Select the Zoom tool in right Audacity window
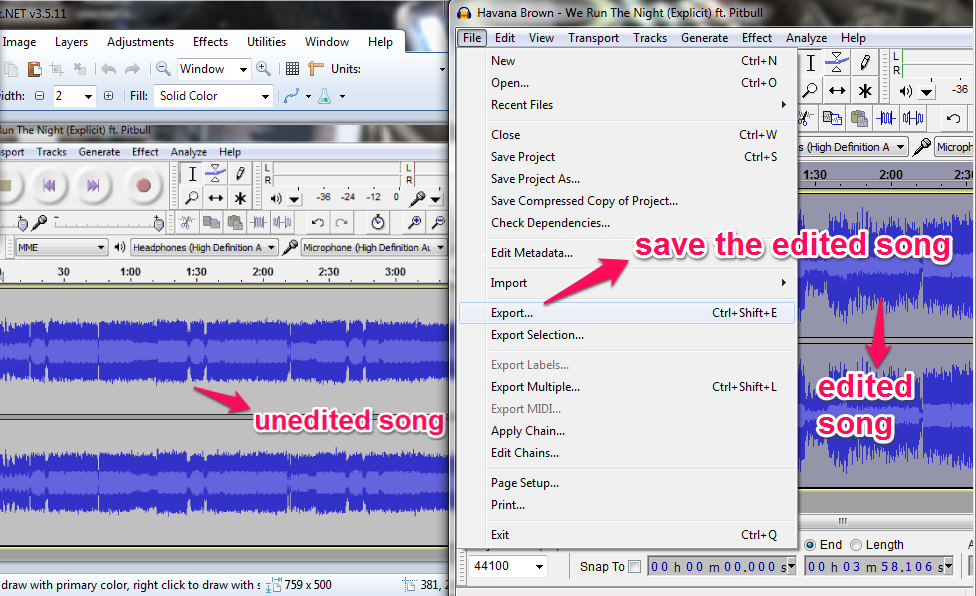Image resolution: width=976 pixels, height=596 pixels. point(810,91)
